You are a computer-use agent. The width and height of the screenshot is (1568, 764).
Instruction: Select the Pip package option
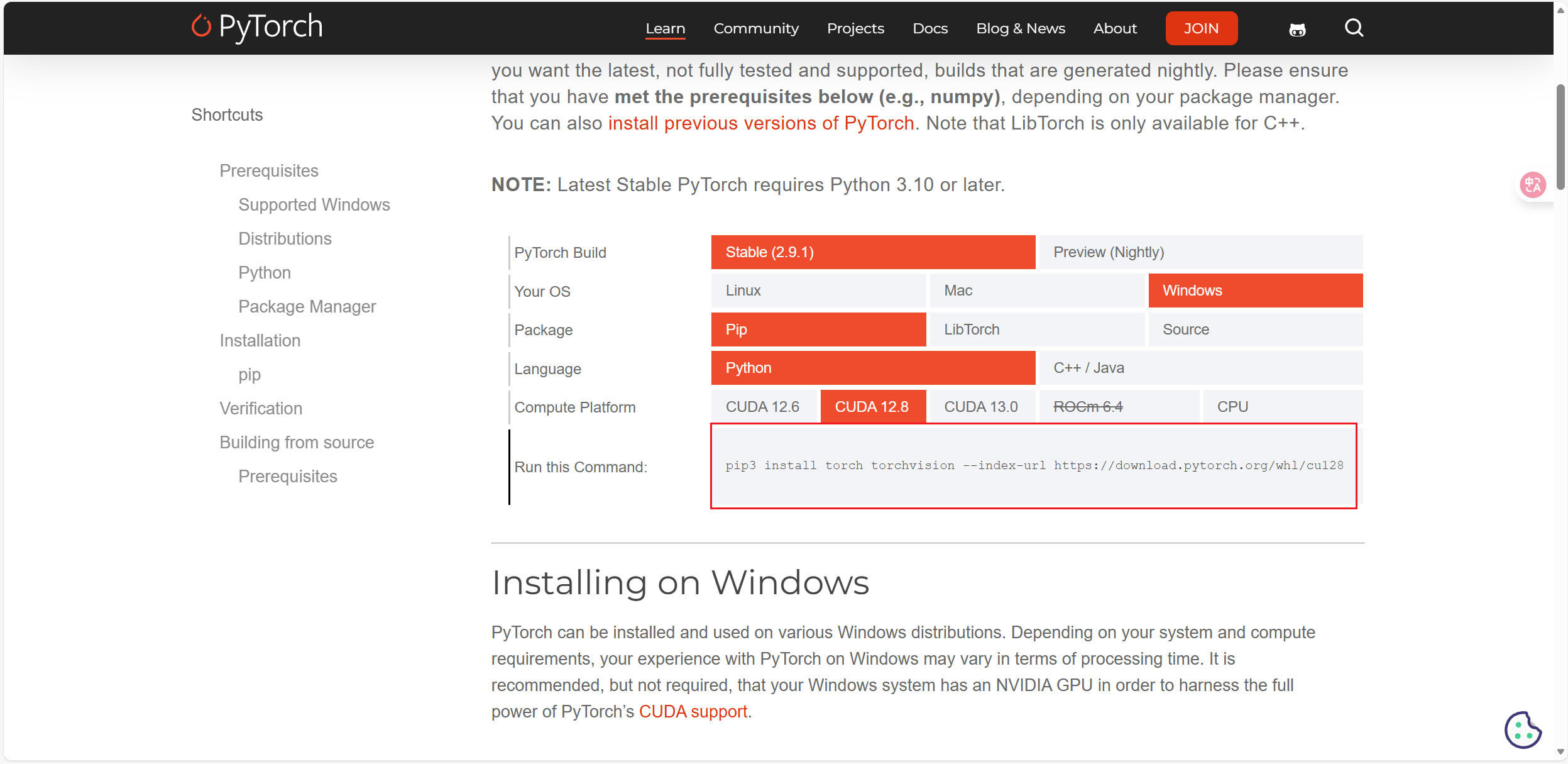[x=818, y=329]
